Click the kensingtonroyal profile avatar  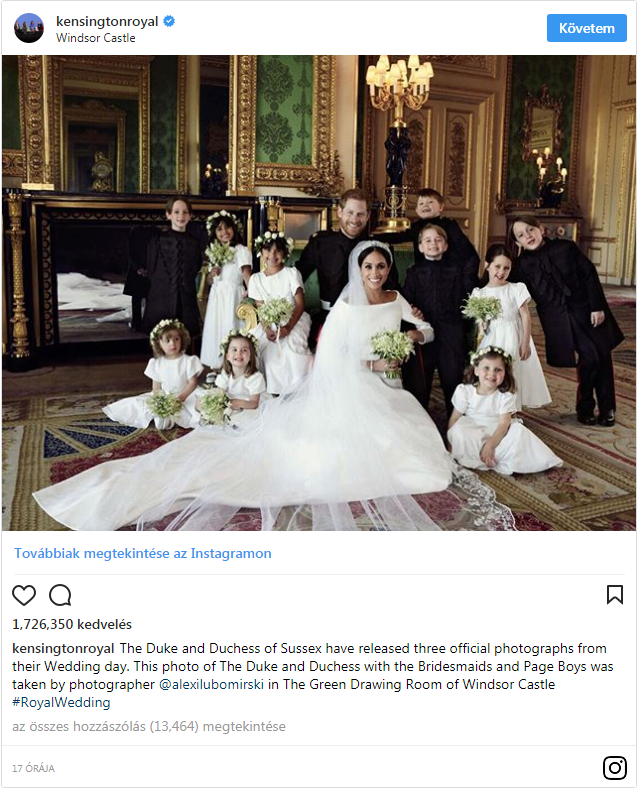29,28
